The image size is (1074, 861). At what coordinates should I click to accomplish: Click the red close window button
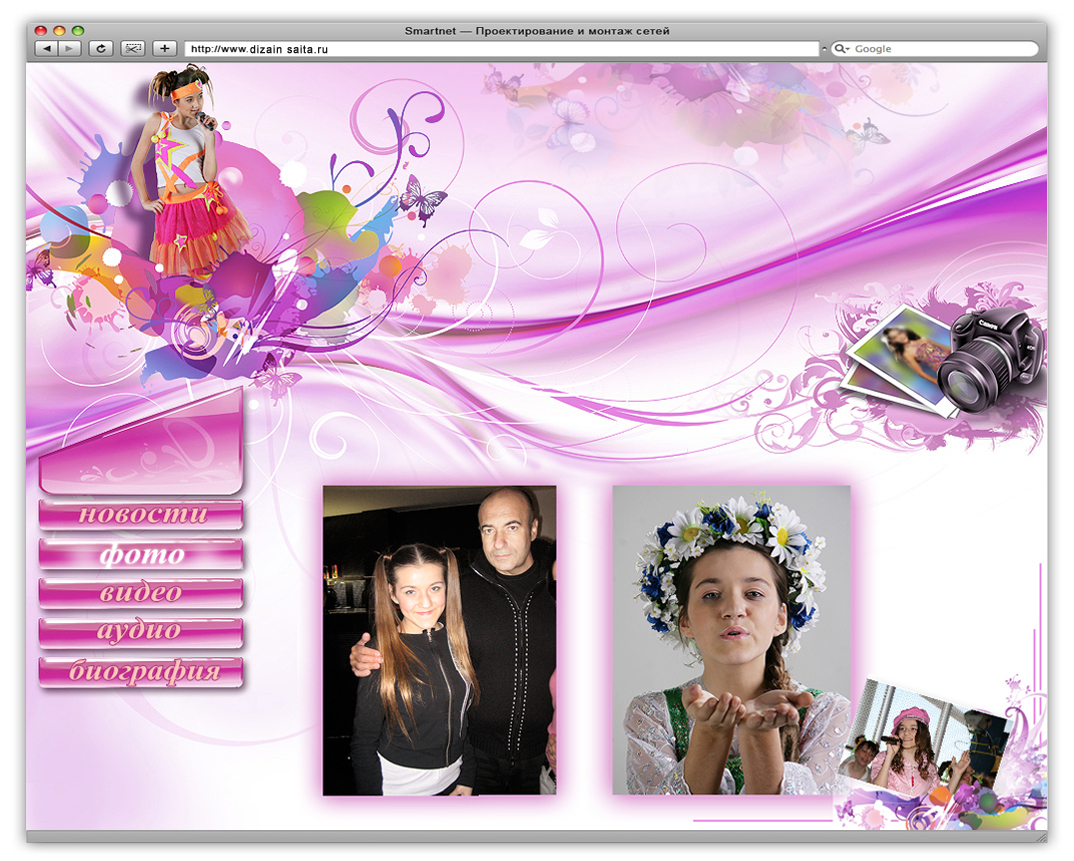pyautogui.click(x=40, y=31)
